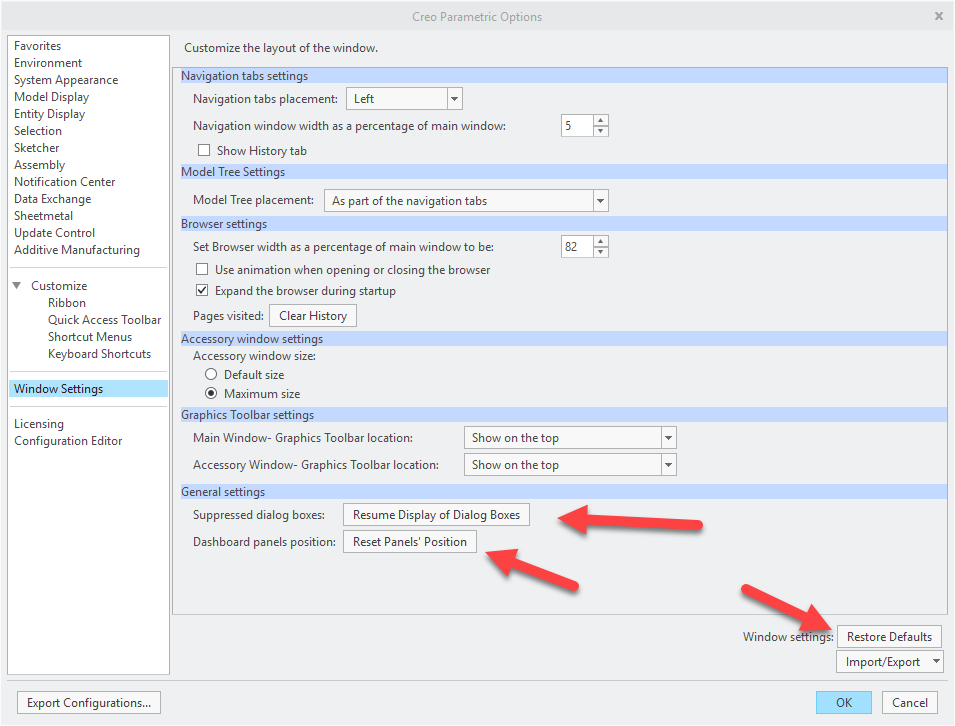Decrease browser width percentage
955x726 pixels.
601,252
